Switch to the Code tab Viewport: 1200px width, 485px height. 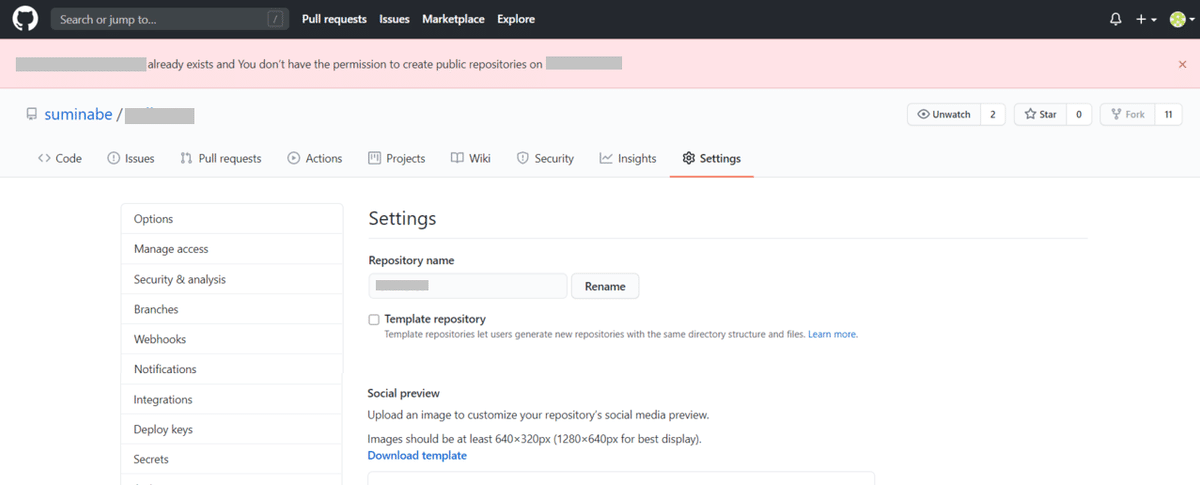[x=60, y=158]
